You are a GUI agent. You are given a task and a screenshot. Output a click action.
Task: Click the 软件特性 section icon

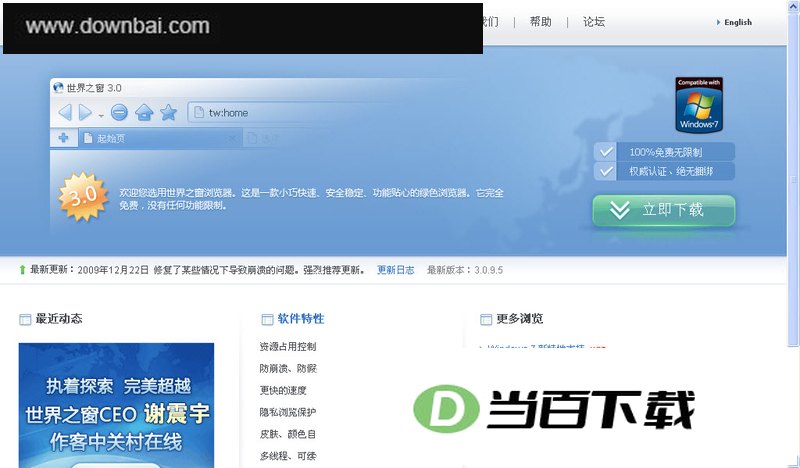267,319
